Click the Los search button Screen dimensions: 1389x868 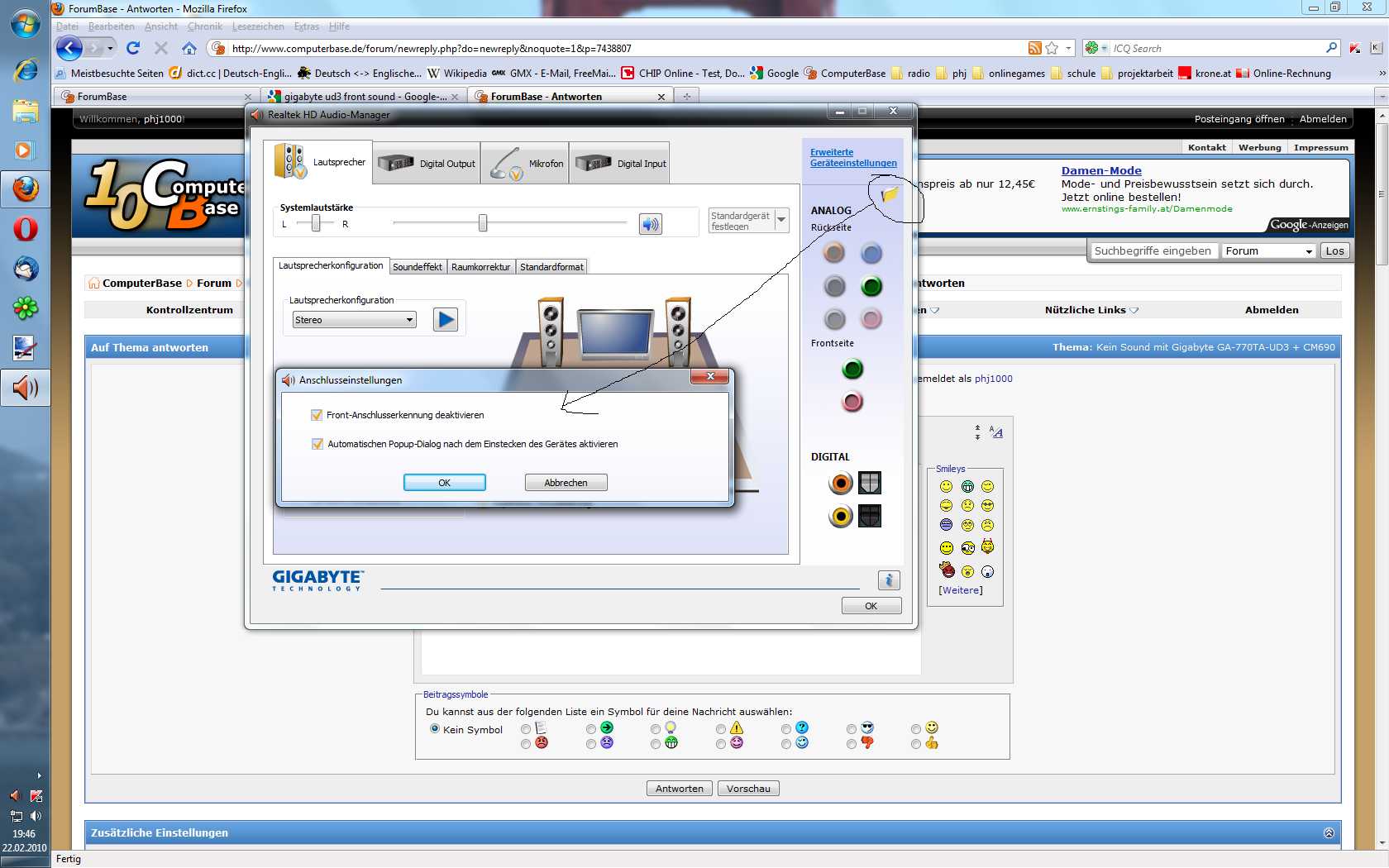1335,251
